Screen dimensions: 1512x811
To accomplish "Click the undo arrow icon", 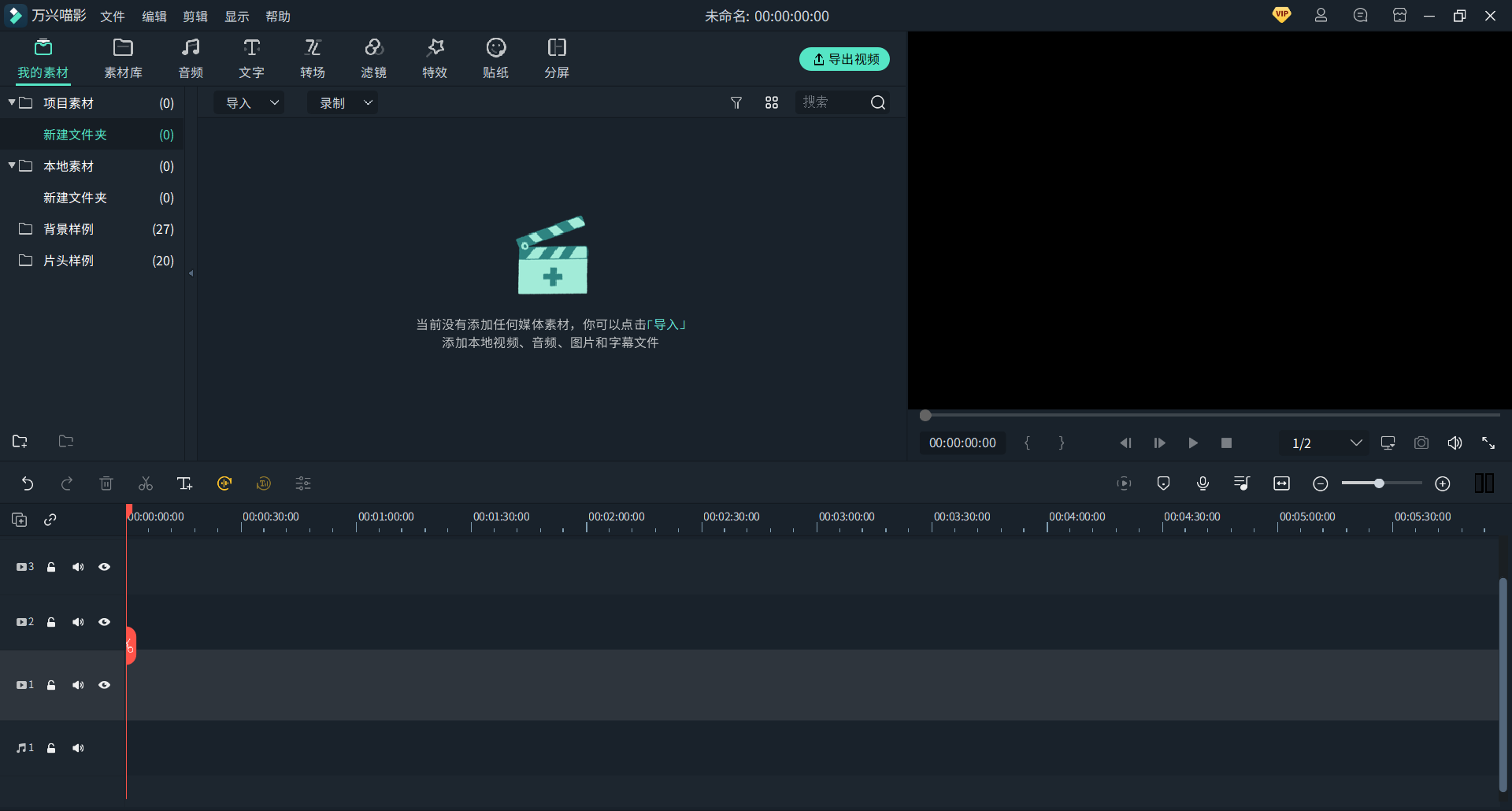I will coord(28,483).
